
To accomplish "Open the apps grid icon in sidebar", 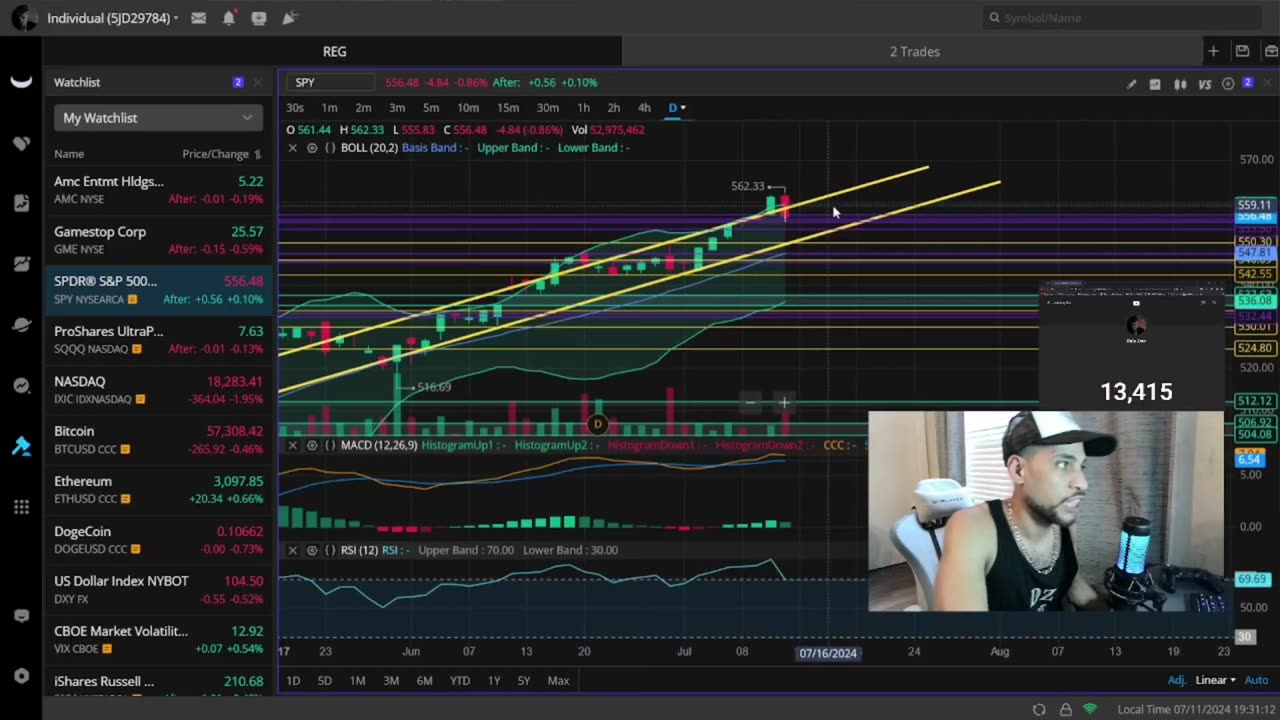I will point(21,507).
